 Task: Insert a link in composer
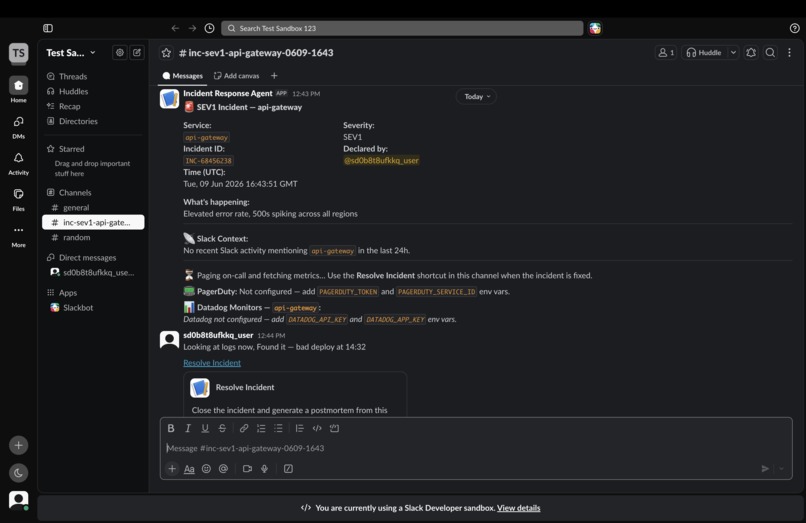pos(244,428)
